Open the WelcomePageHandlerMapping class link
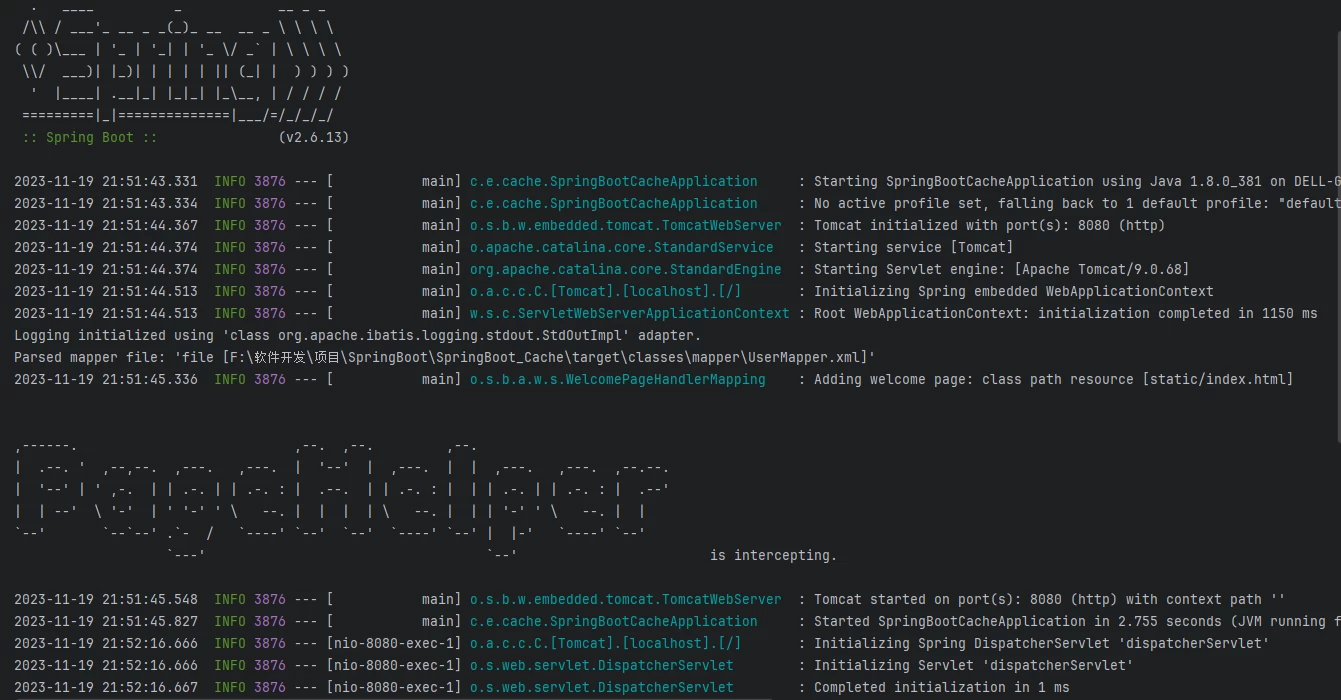 (x=617, y=379)
